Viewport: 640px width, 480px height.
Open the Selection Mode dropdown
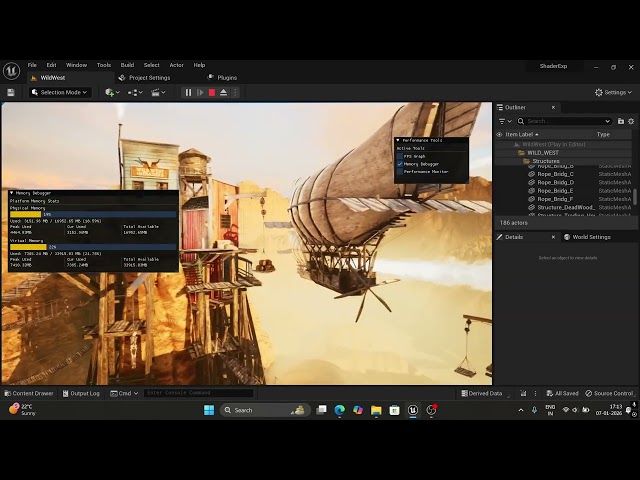point(60,93)
